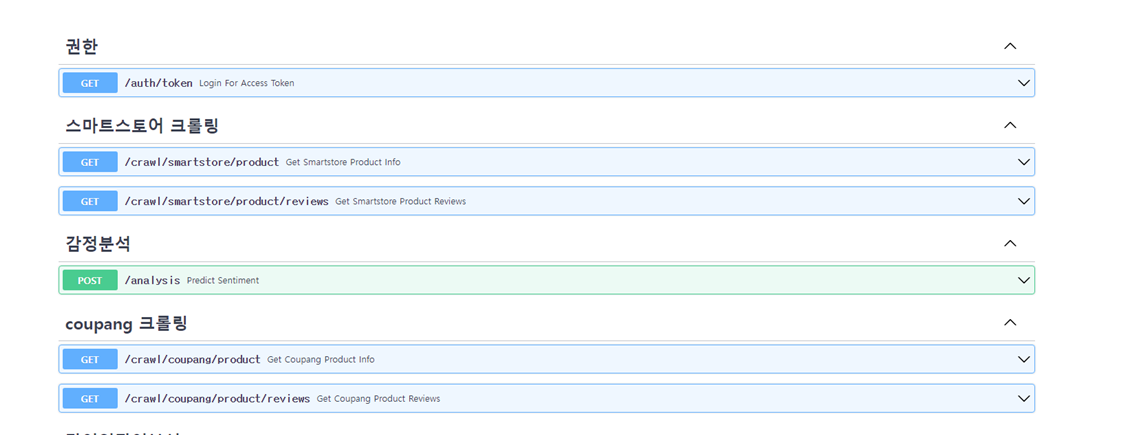Expand the /crawl/coupang/product row arrow
Screen dimensions: 1134x435
pyautogui.click(x=1023, y=359)
